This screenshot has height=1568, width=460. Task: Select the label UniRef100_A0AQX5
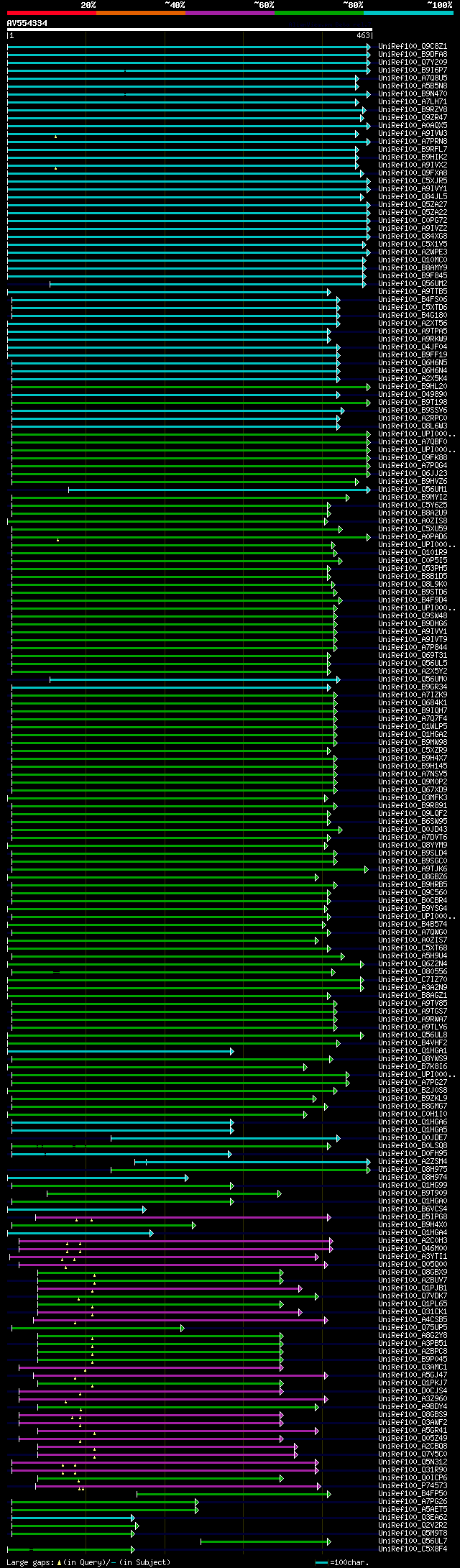413,126
